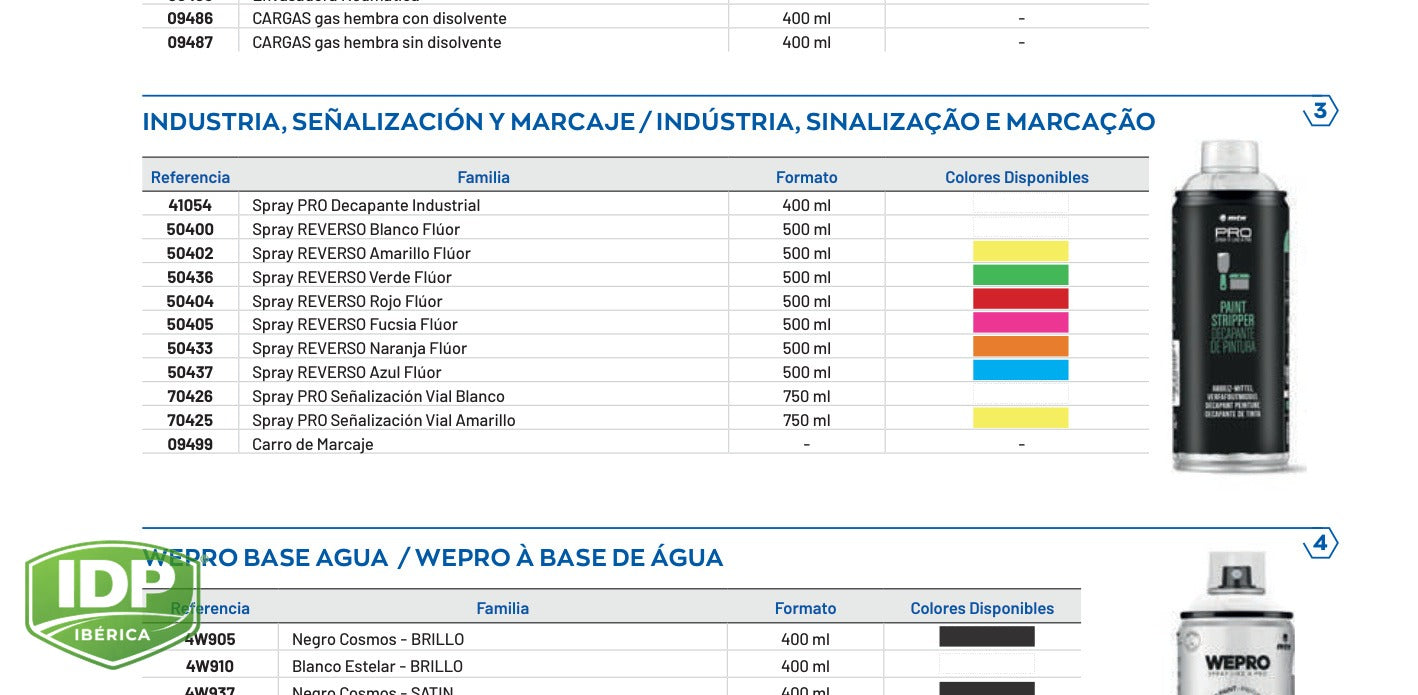Click reference 09499
Viewport: 1418px width, 695px height.
tap(190, 444)
